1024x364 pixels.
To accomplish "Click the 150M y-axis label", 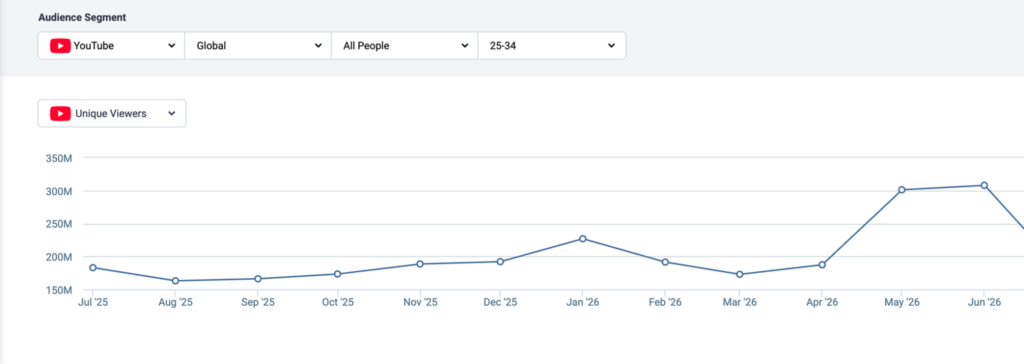I will pos(58,290).
